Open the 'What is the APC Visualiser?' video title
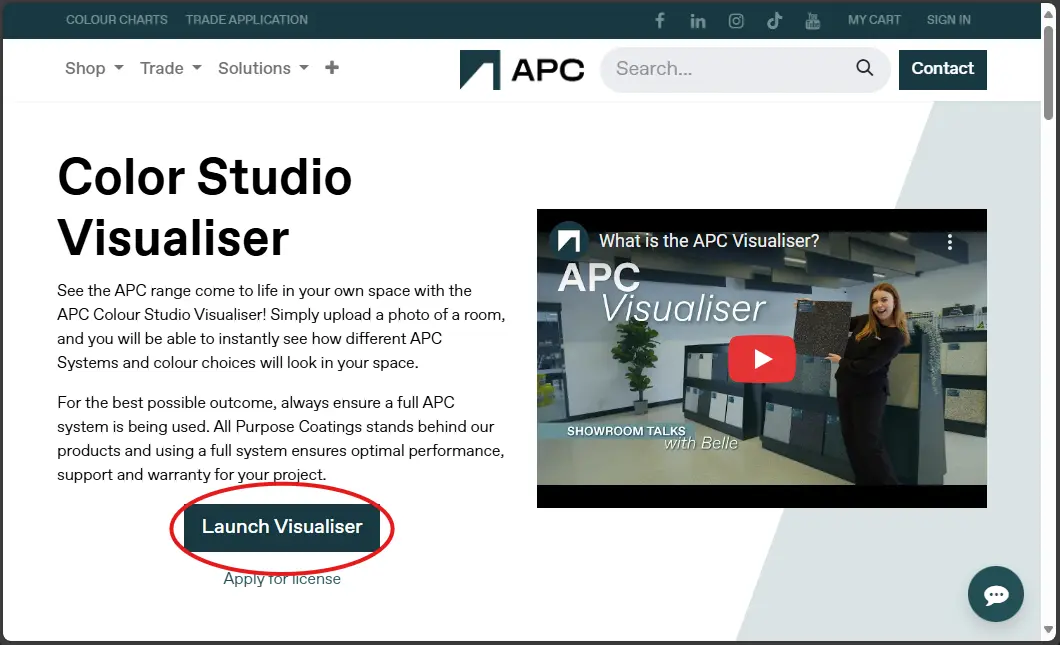Viewport: 1060px width, 645px height. pyautogui.click(x=708, y=241)
